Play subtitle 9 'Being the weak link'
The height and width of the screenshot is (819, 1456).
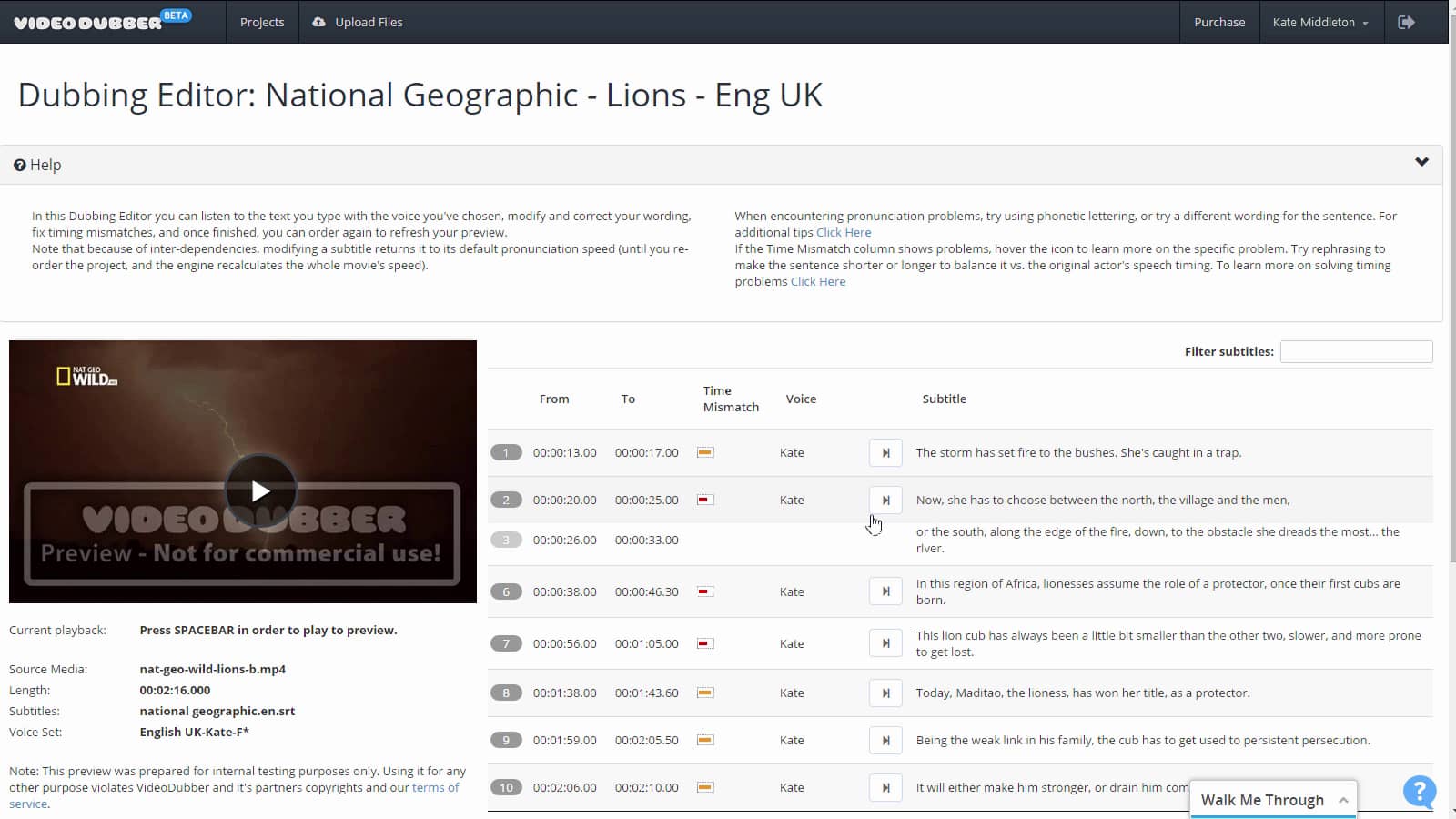(885, 740)
